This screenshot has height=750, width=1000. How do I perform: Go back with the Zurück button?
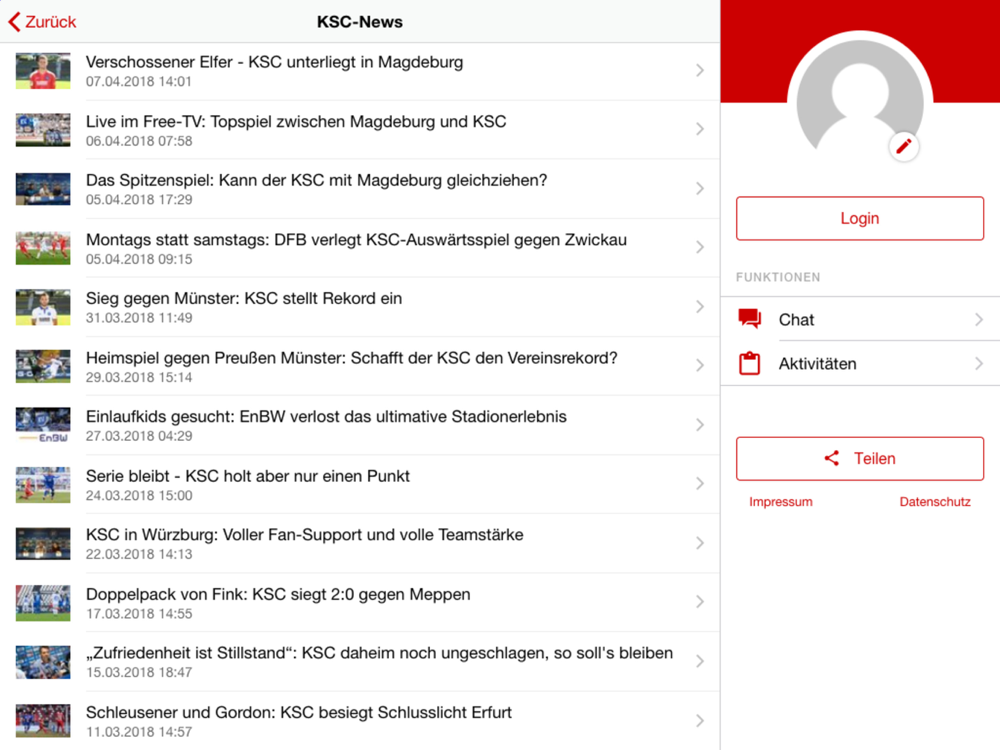point(42,22)
